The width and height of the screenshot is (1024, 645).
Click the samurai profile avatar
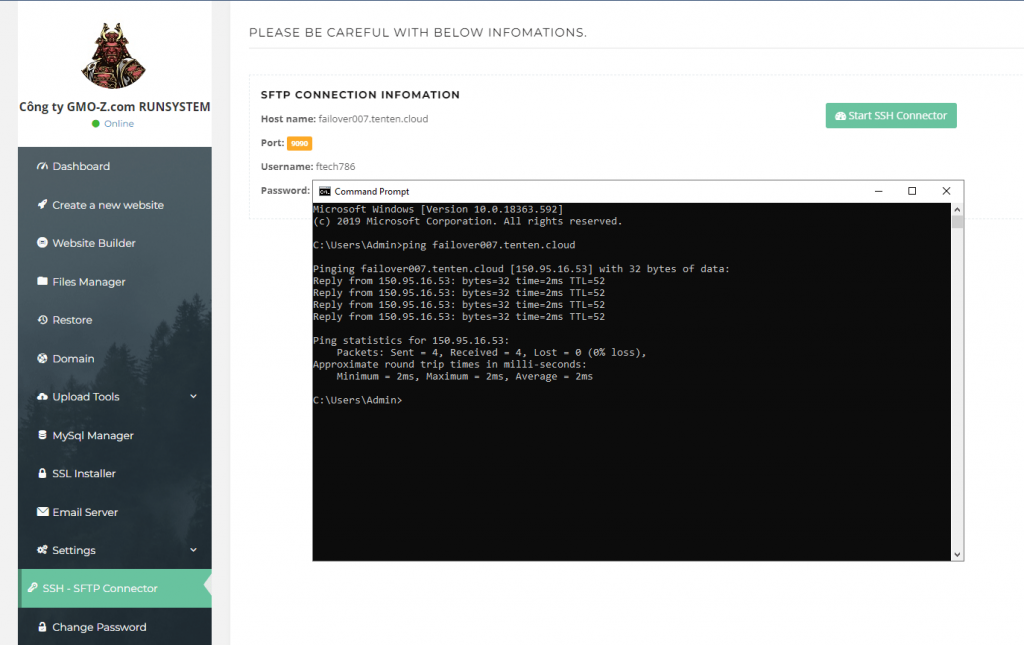(114, 57)
